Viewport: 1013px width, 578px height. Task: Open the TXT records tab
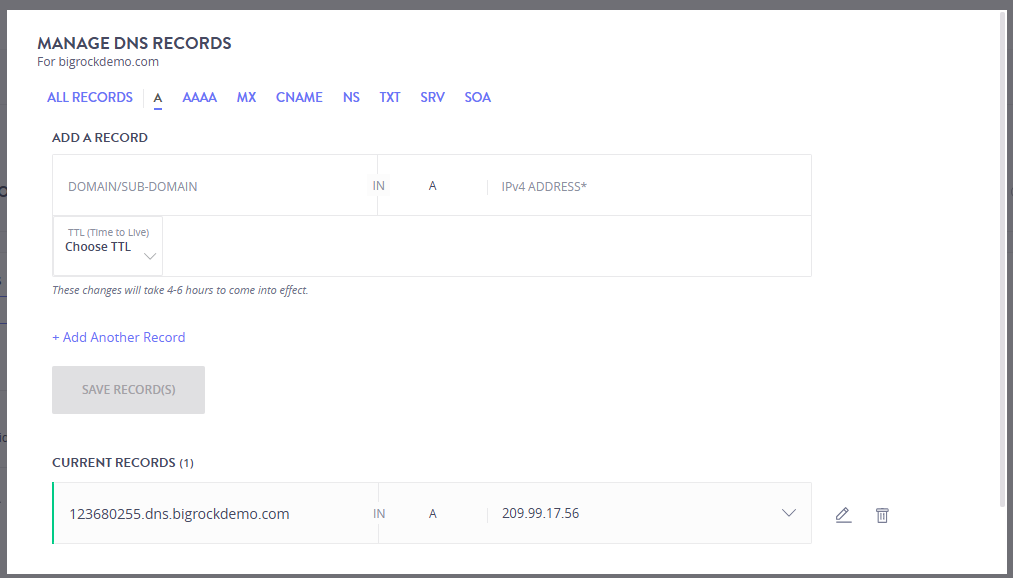[x=390, y=98]
